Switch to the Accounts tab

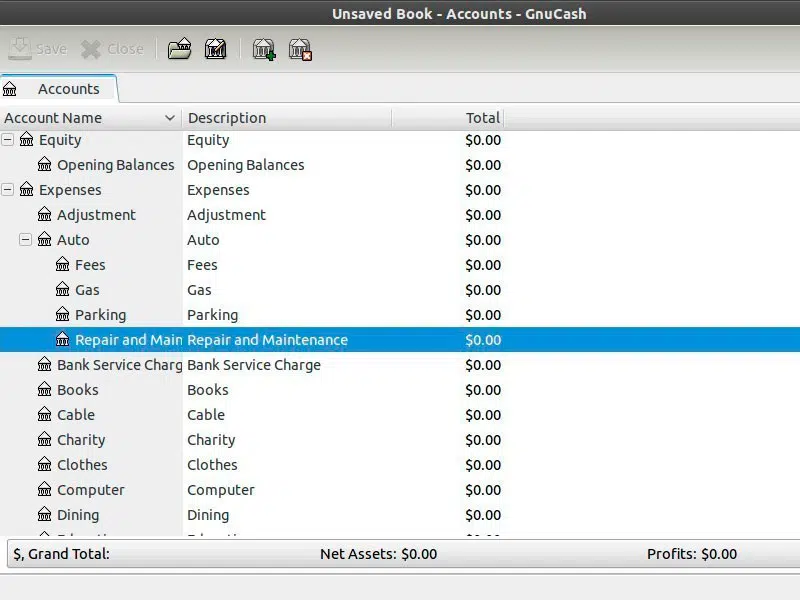coord(68,89)
